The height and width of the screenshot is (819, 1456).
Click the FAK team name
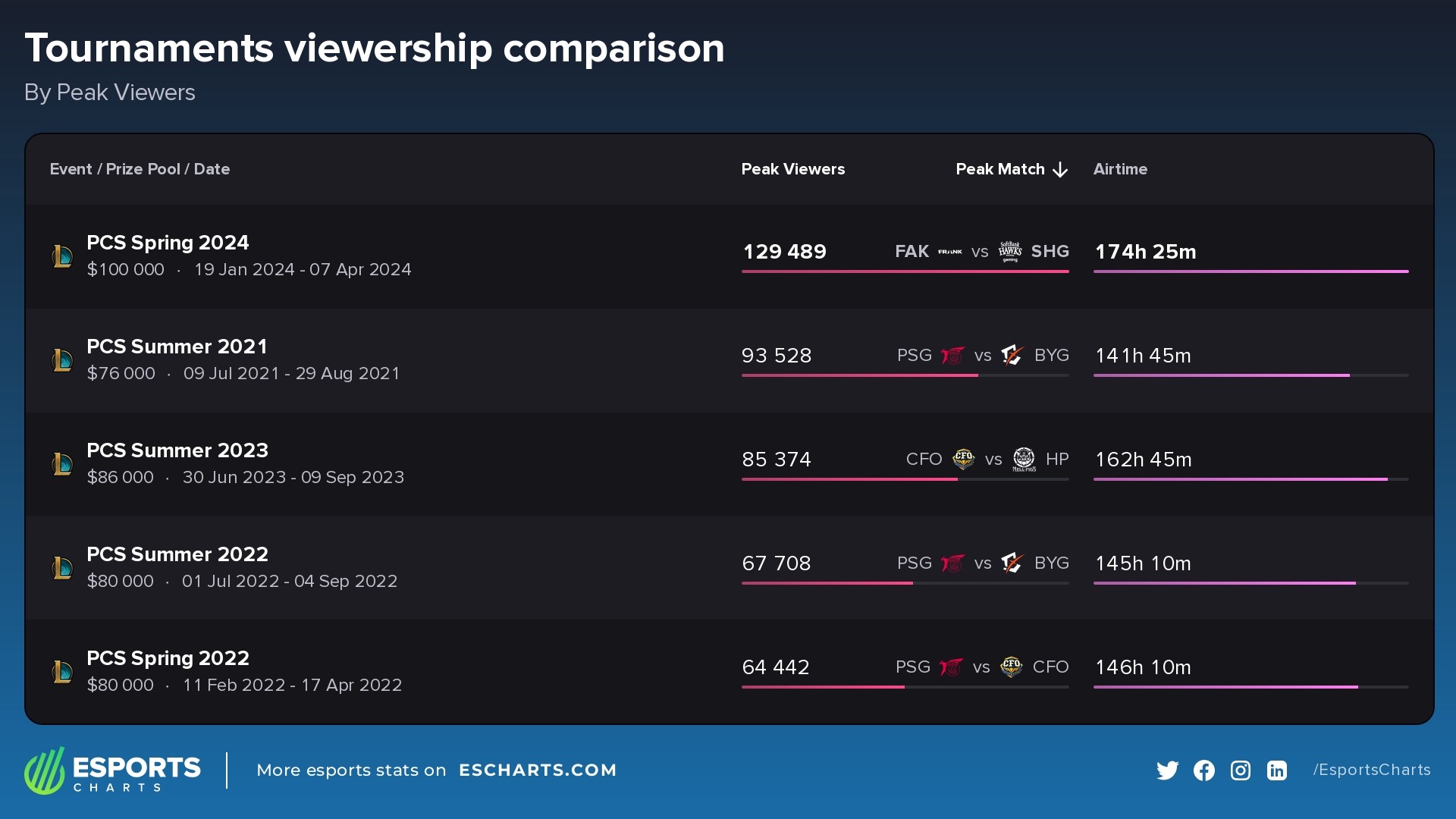912,252
